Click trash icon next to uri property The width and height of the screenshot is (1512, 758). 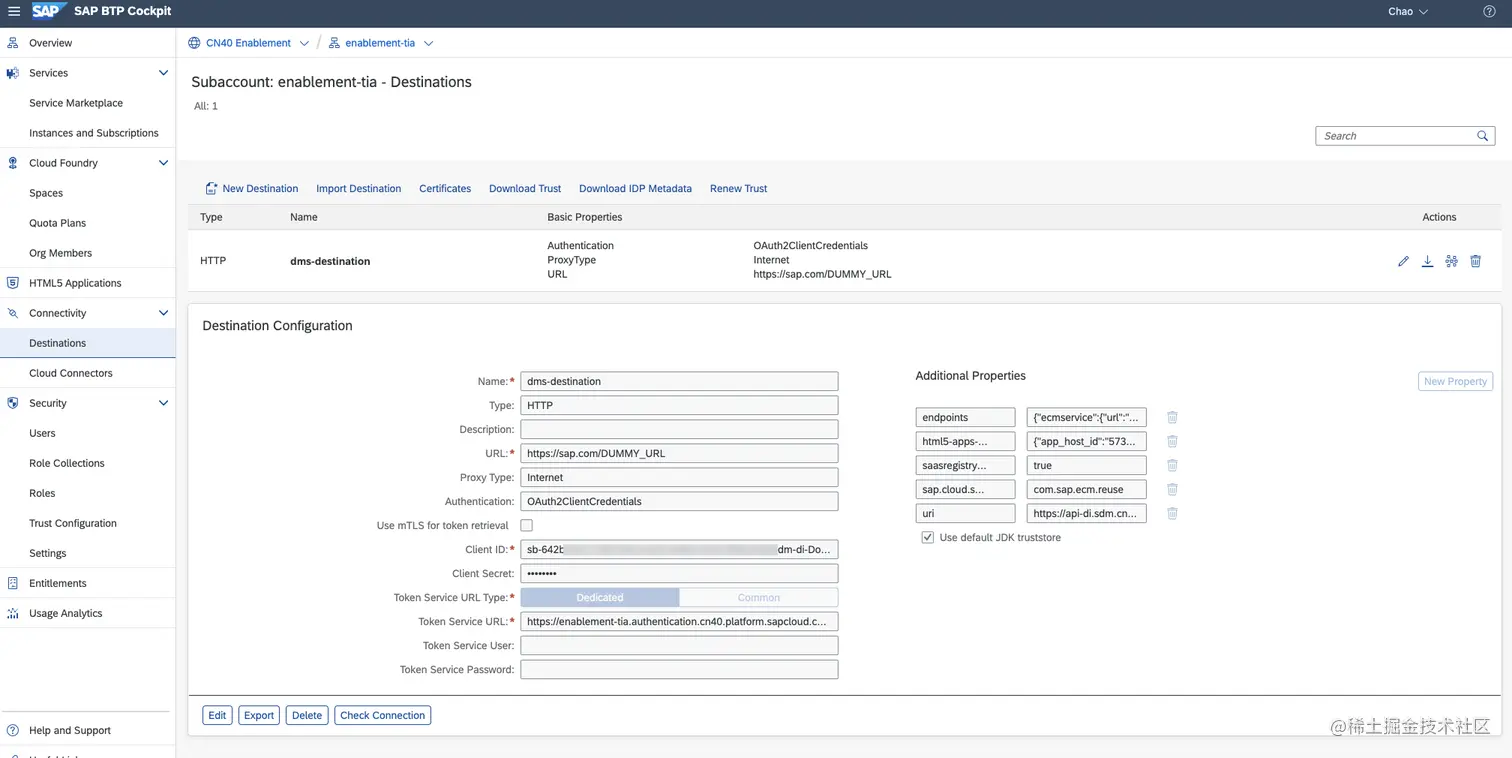pos(1172,513)
